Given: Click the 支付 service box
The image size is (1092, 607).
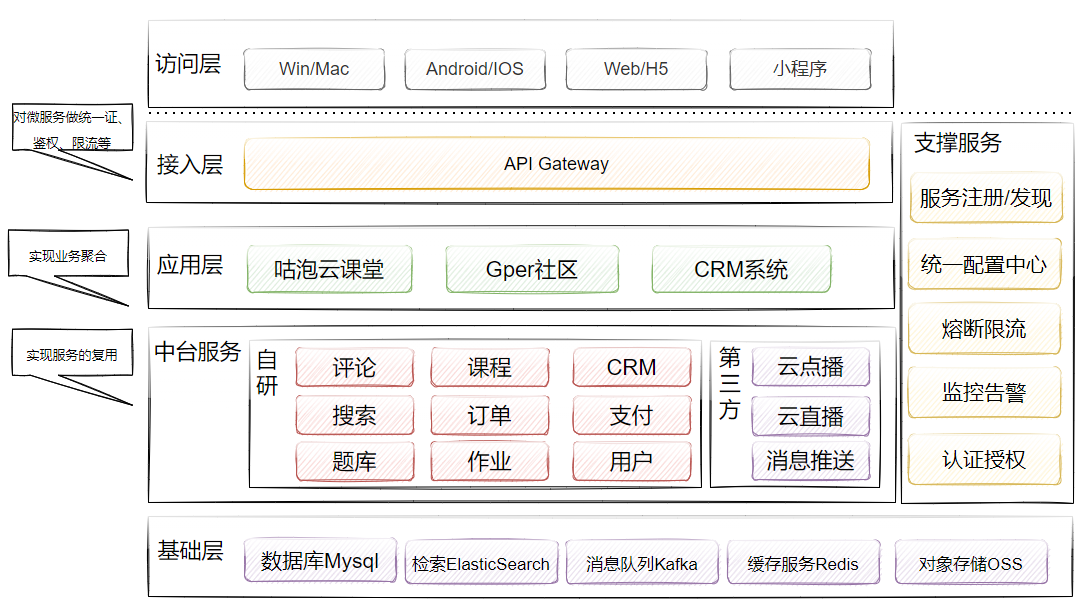Looking at the screenshot, I should 631,414.
